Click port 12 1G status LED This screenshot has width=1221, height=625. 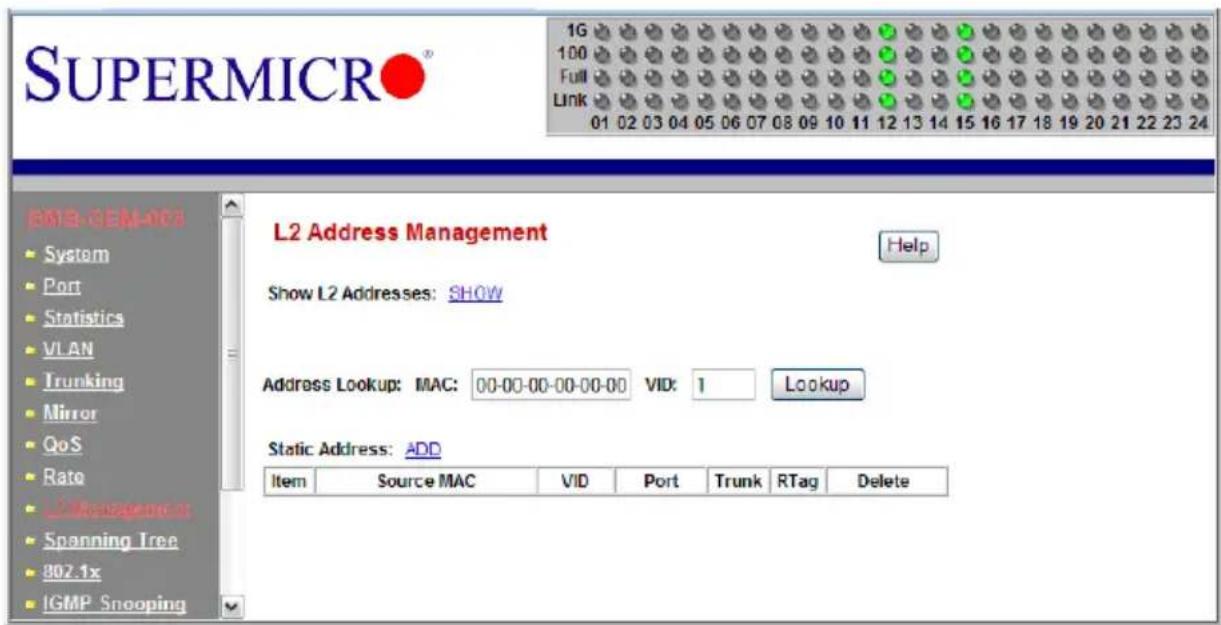click(886, 30)
